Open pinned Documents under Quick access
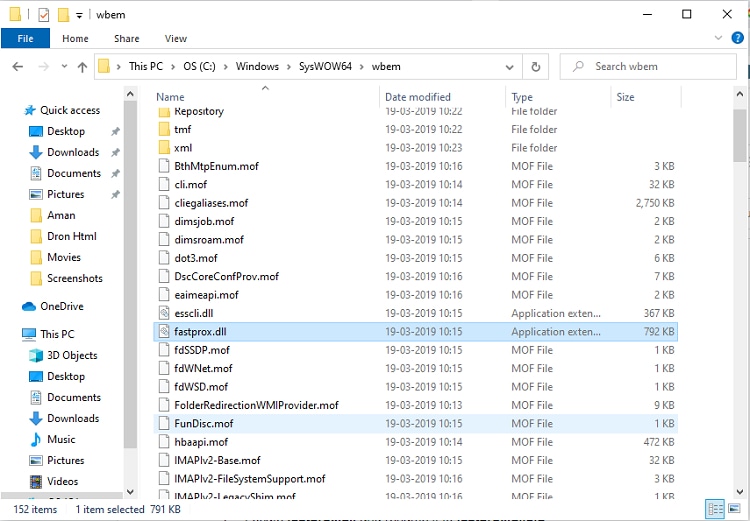Screen dimensions: 750x521 74,173
